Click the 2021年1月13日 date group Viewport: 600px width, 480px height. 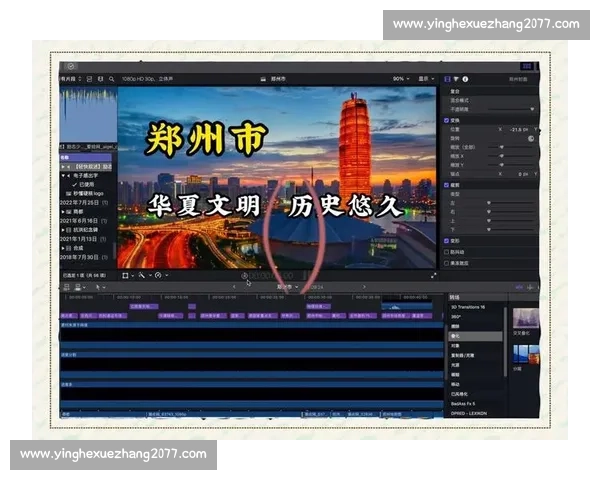83,239
